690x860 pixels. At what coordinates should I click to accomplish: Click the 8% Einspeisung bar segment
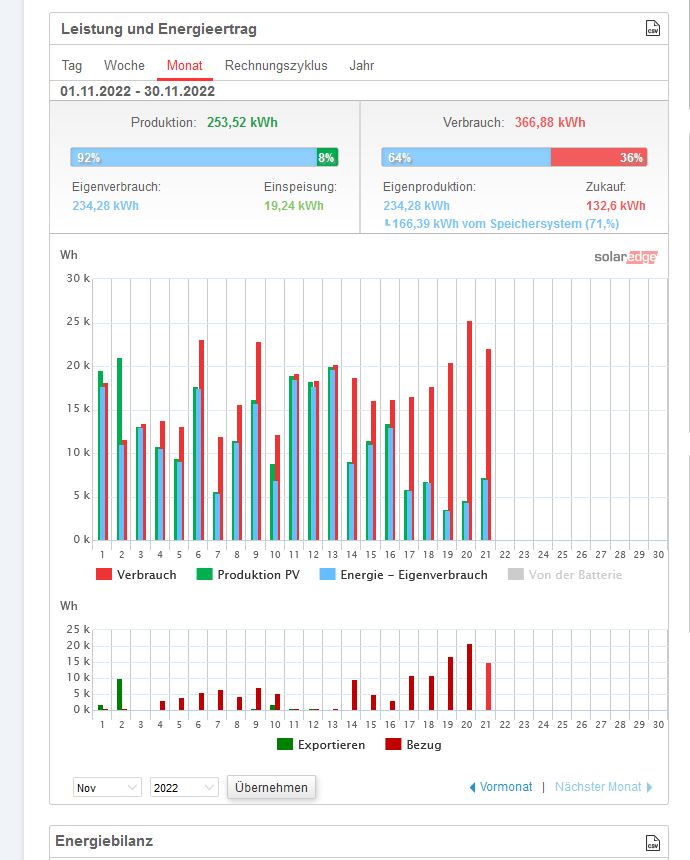pos(327,157)
